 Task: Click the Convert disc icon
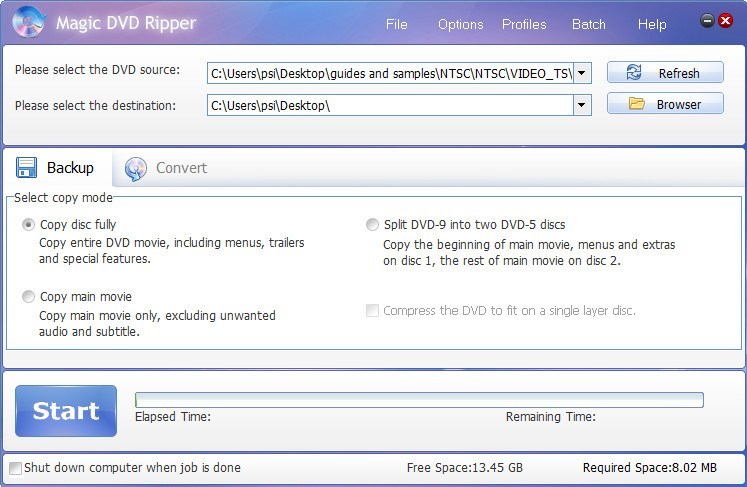(136, 169)
